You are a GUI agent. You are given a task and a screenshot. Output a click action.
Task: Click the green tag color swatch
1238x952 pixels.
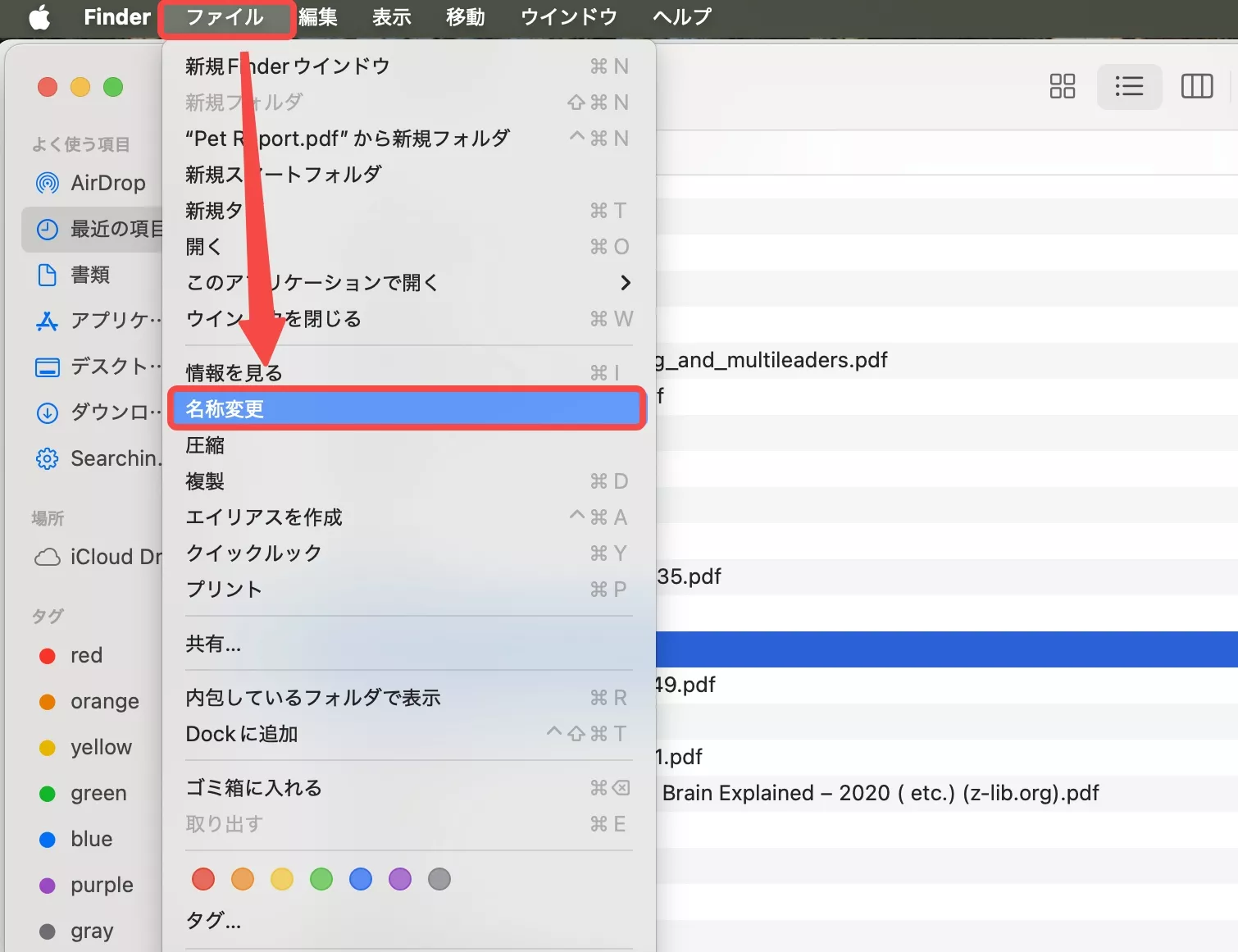pos(321,878)
